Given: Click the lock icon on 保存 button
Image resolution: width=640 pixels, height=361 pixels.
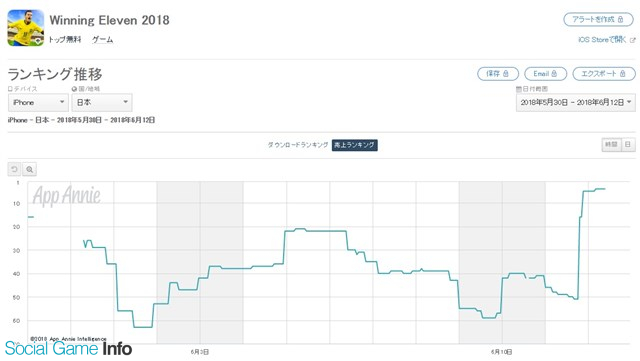Looking at the screenshot, I should [506, 74].
